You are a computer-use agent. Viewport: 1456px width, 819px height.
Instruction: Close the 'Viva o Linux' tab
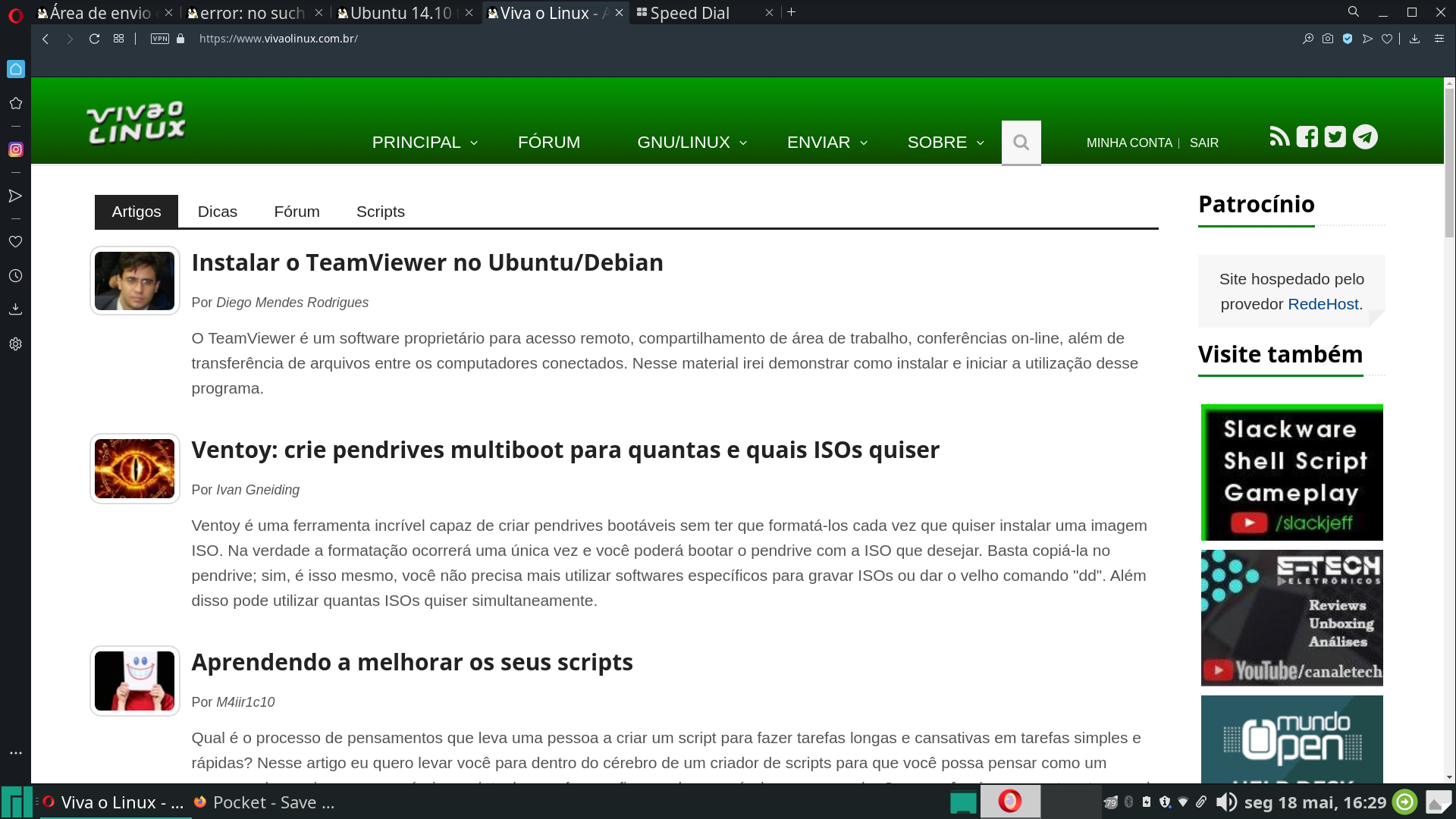coord(619,13)
